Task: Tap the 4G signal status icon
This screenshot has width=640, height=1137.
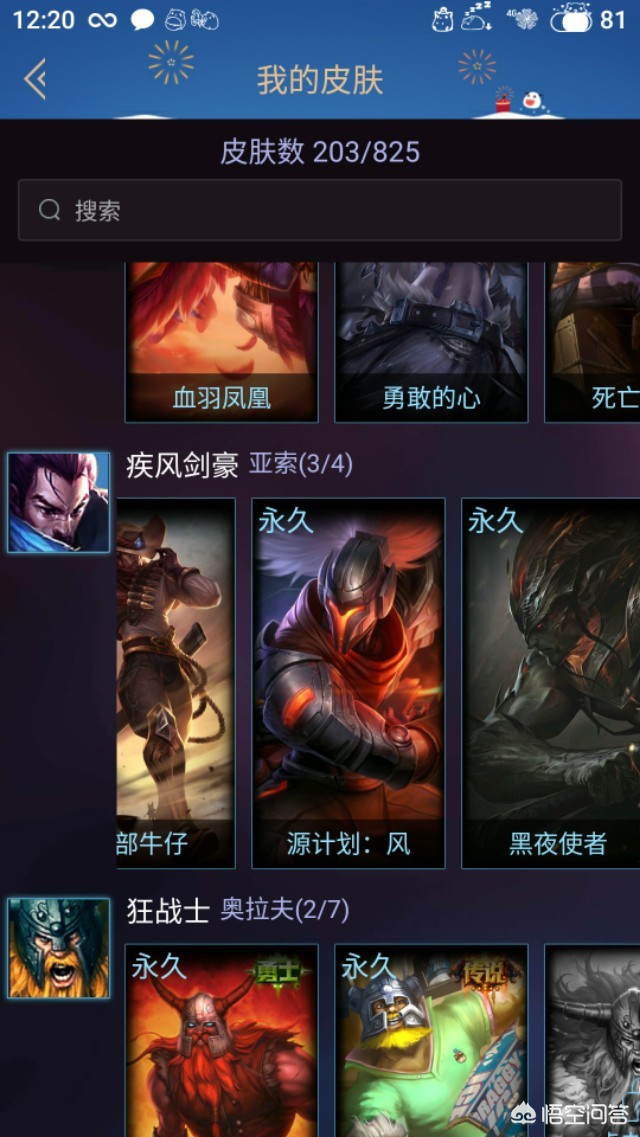Action: tap(522, 19)
